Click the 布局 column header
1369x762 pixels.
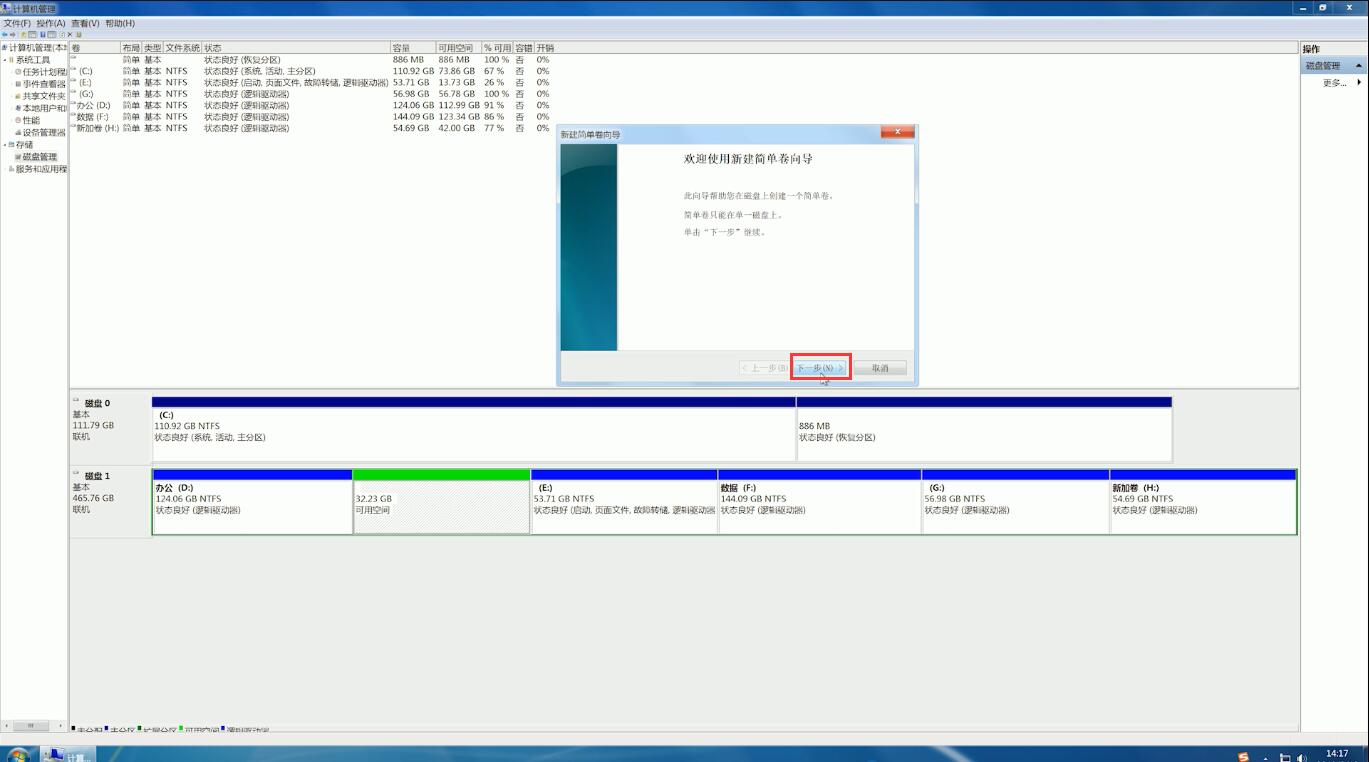[x=131, y=48]
